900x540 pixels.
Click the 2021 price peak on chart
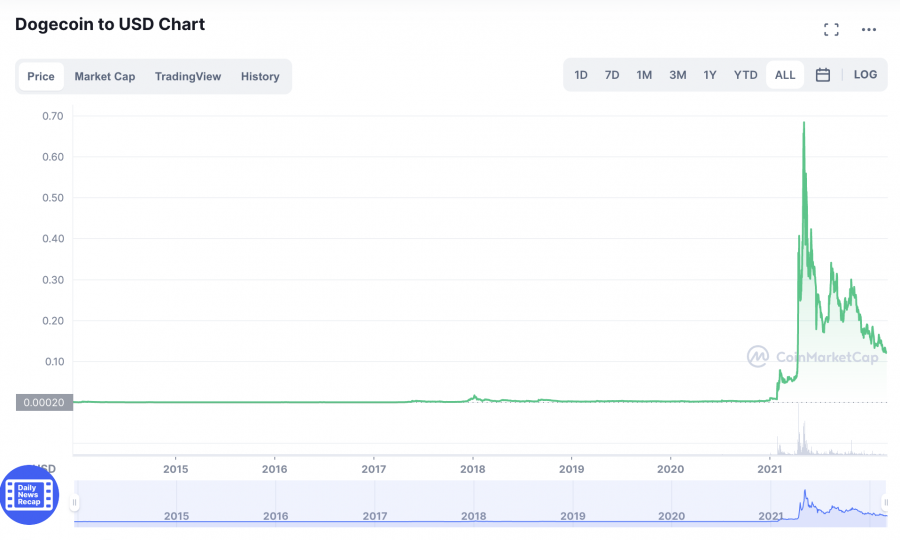tap(804, 123)
